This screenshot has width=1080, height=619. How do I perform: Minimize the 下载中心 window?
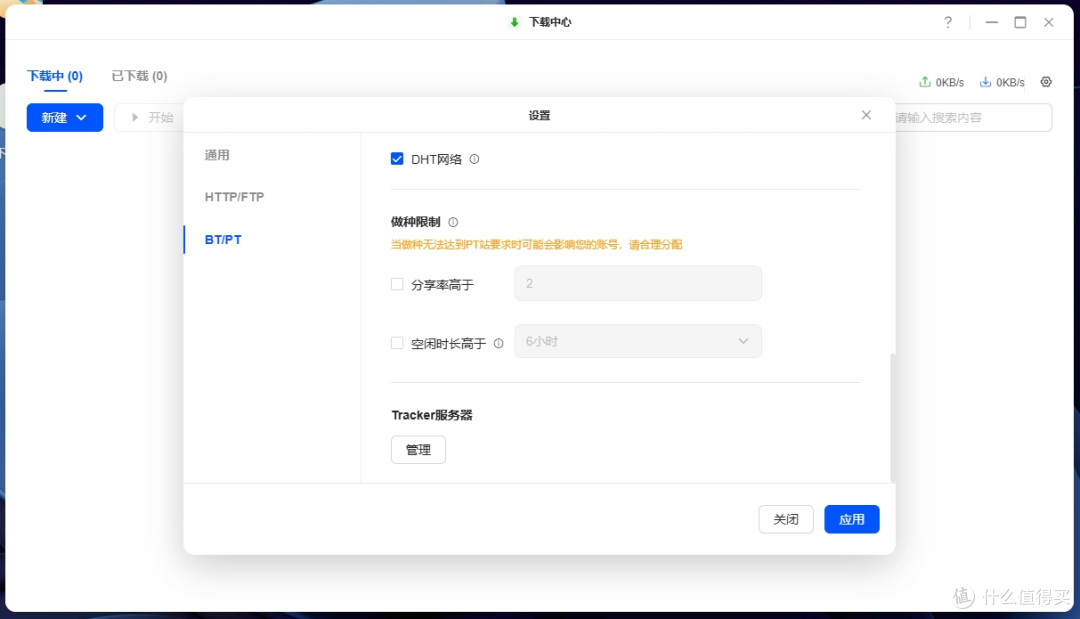click(x=991, y=22)
